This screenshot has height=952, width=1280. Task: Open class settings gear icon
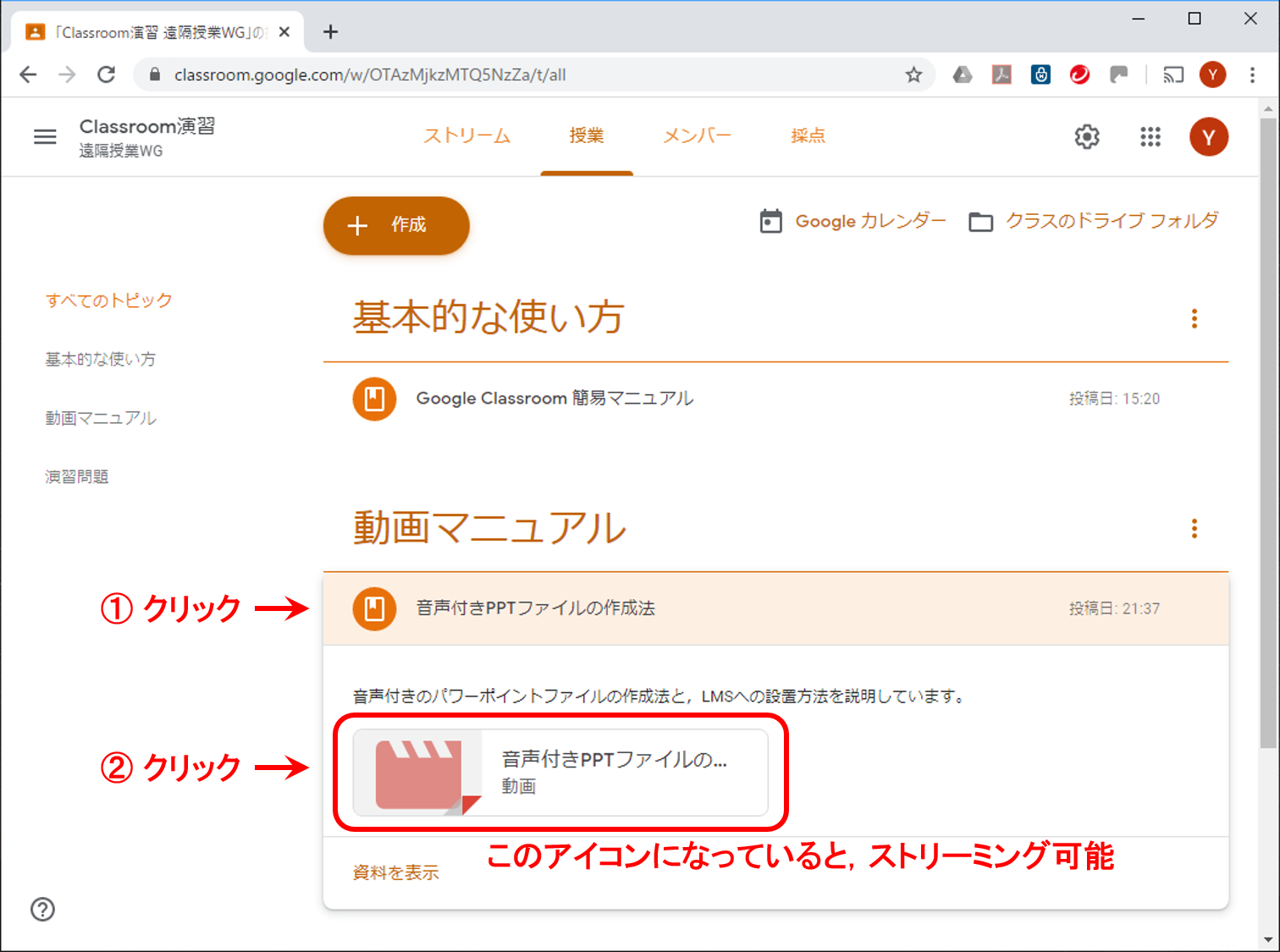pos(1087,137)
